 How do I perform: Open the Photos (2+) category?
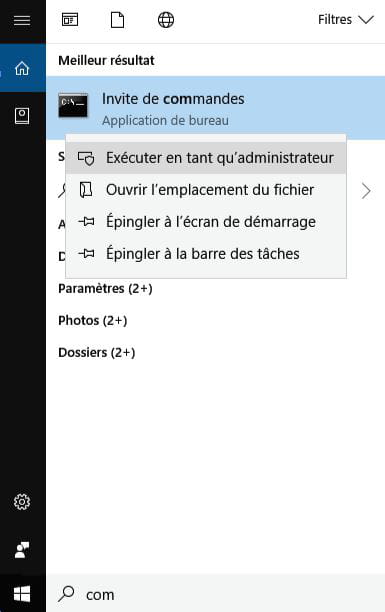point(93,321)
